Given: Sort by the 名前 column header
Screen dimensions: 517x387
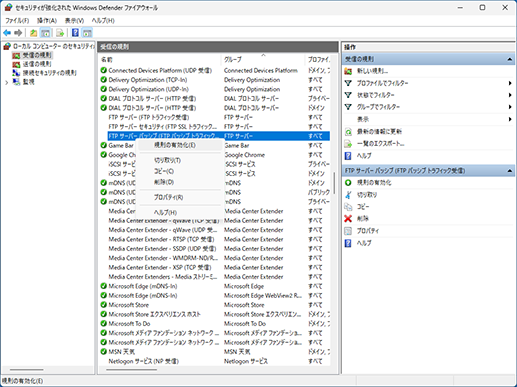Looking at the screenshot, I should point(160,59).
